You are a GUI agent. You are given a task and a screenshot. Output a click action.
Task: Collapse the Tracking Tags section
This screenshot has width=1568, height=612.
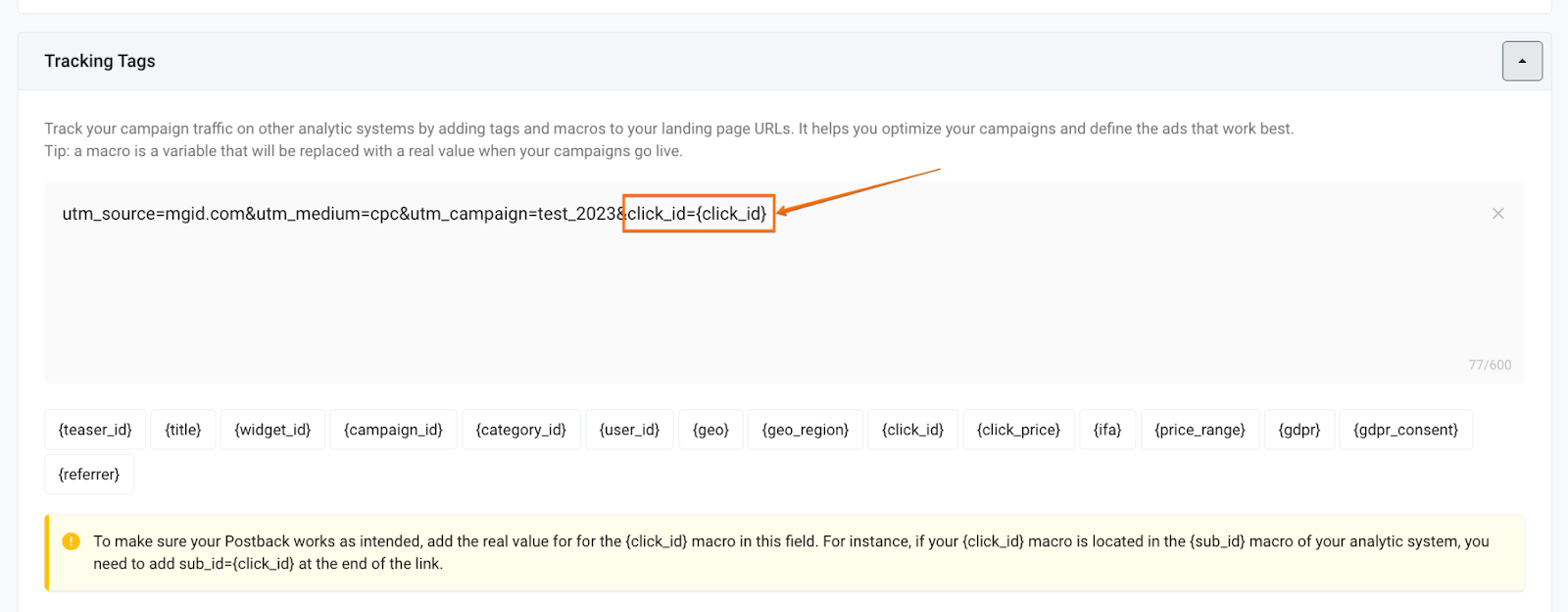(x=1522, y=61)
